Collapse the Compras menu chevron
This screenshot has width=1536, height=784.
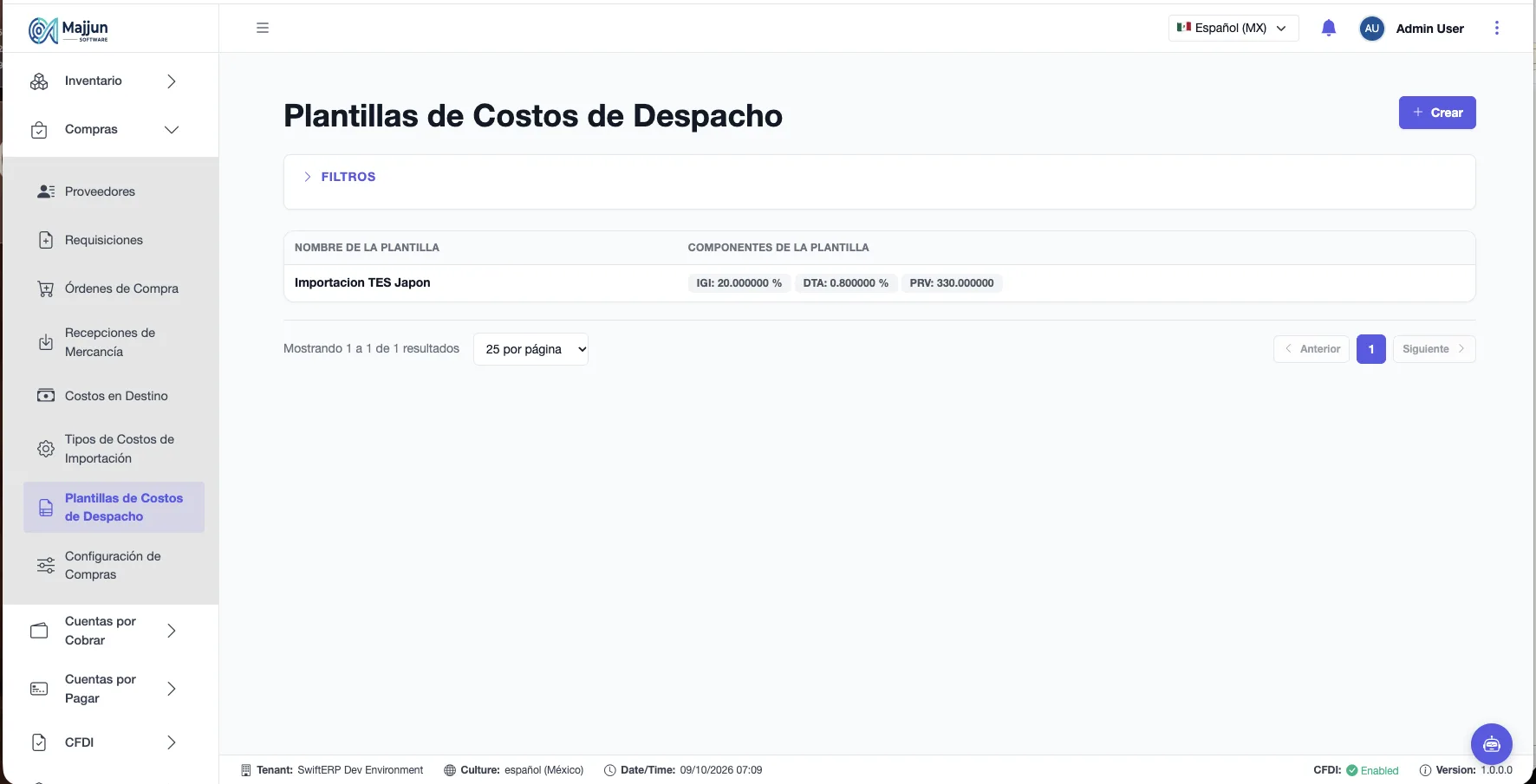coord(172,130)
